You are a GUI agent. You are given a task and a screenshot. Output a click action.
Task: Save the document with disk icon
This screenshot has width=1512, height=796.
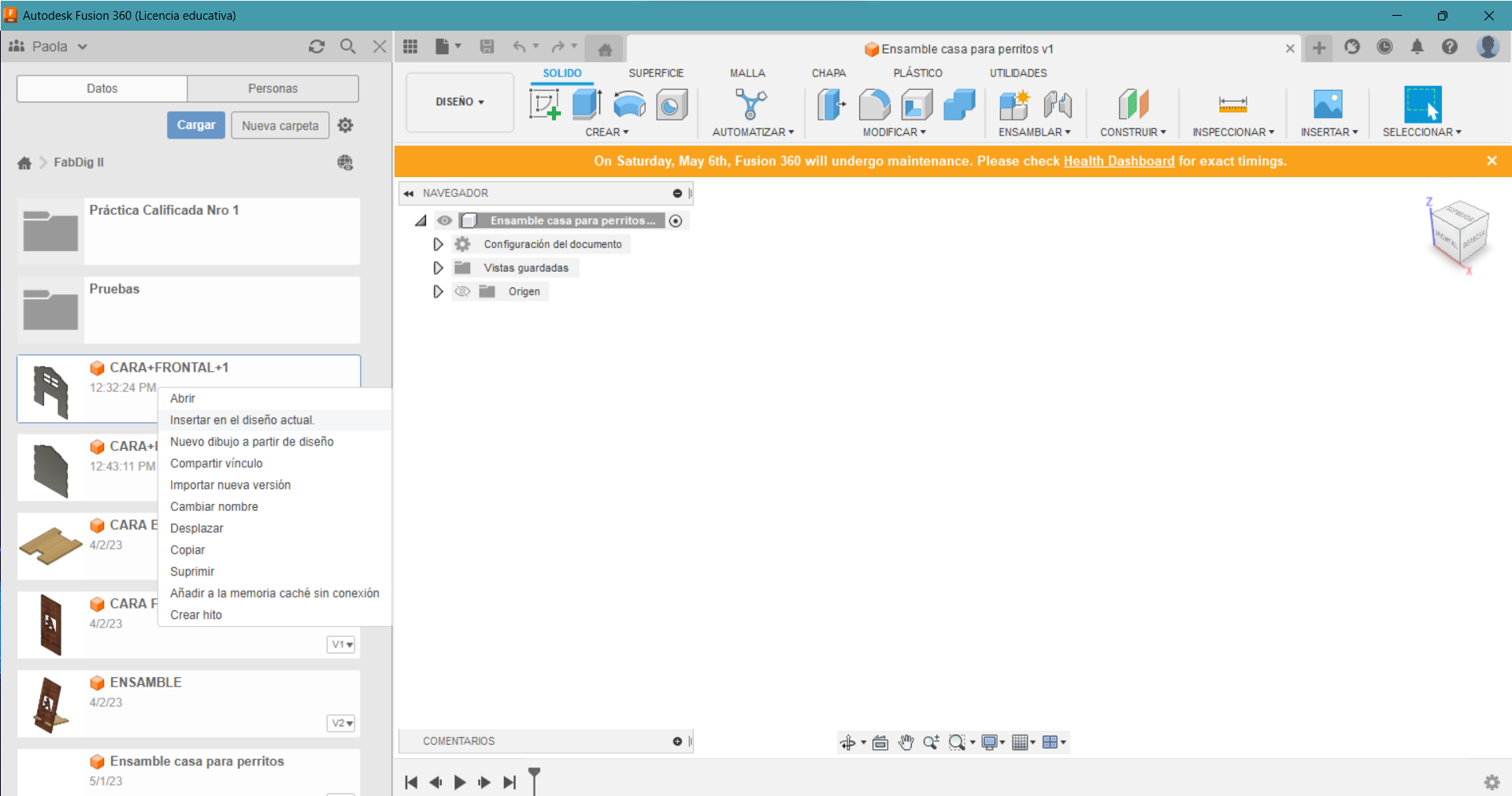[x=487, y=46]
